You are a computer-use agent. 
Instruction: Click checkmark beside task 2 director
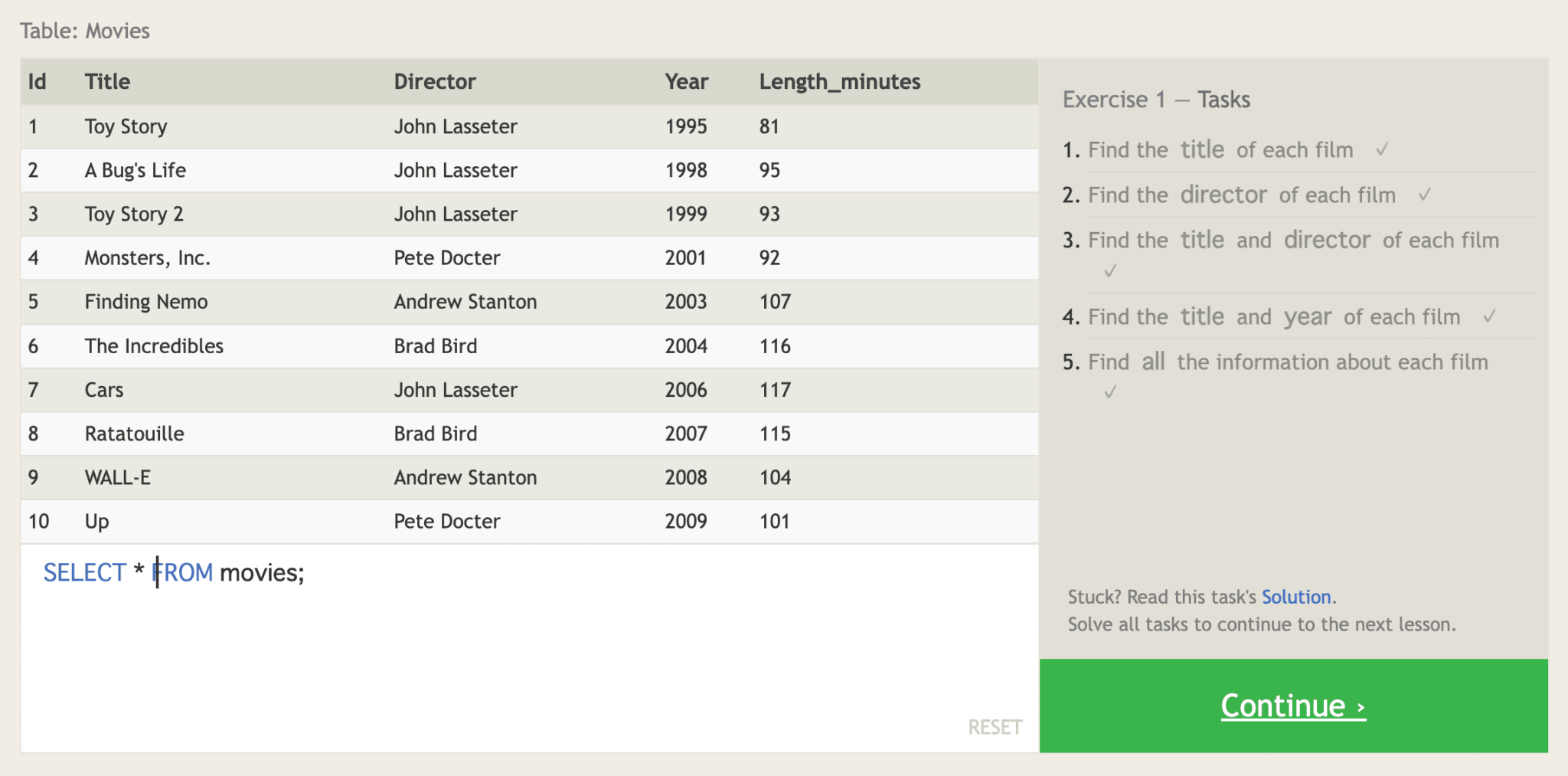tap(1424, 195)
